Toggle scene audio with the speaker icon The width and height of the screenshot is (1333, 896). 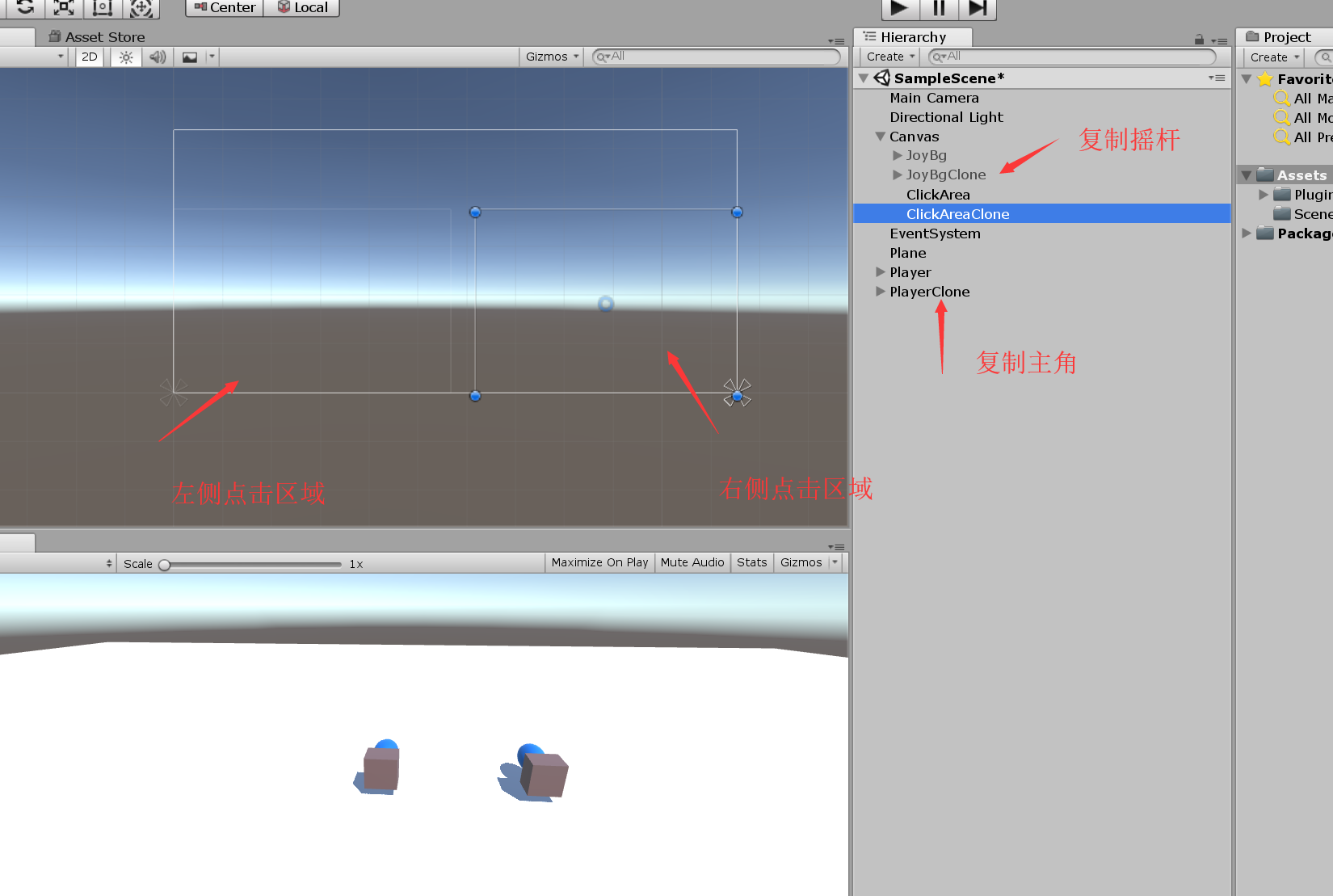tap(157, 57)
